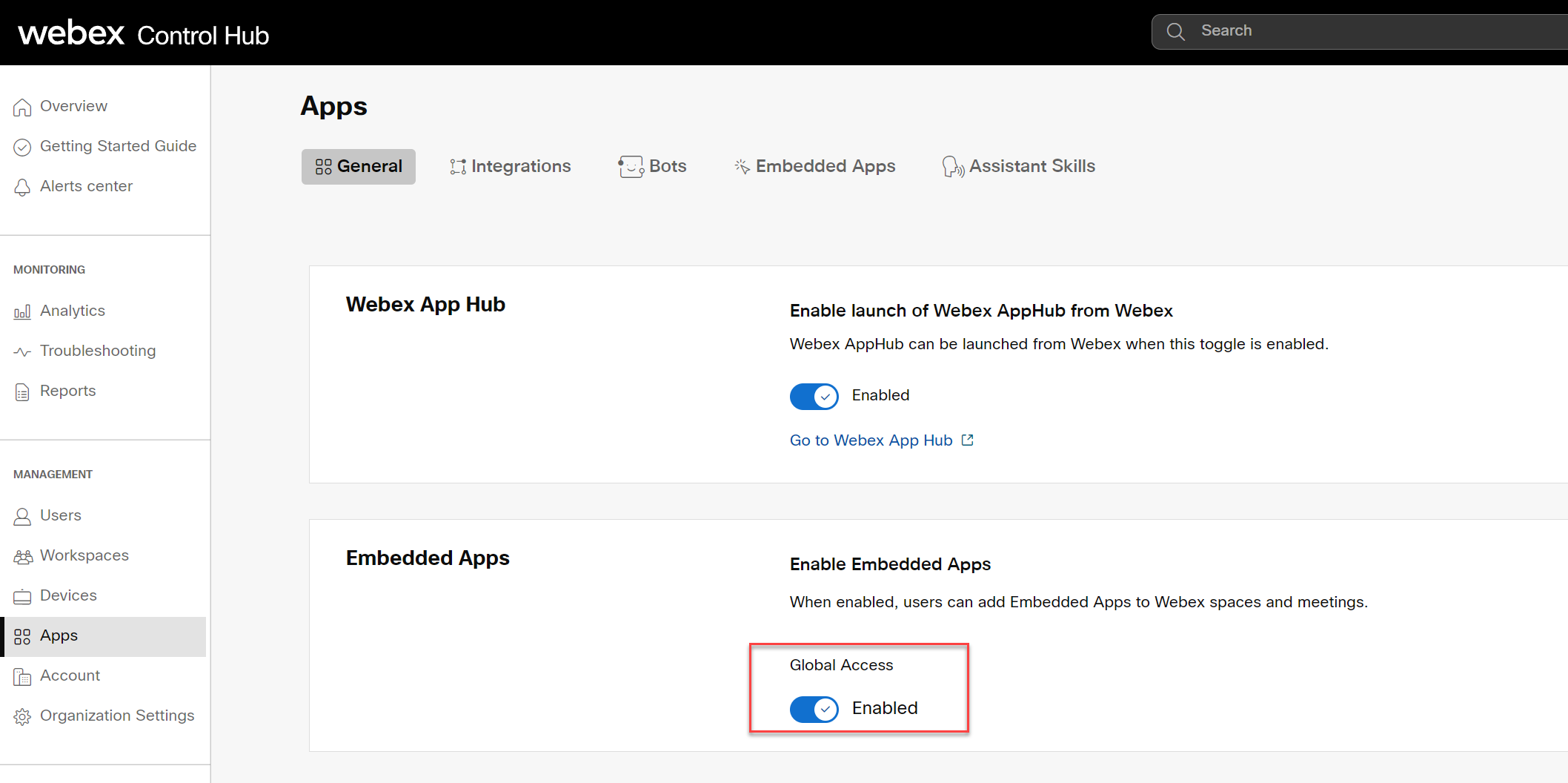Click the Account building icon
The width and height of the screenshot is (1568, 783).
coord(22,677)
